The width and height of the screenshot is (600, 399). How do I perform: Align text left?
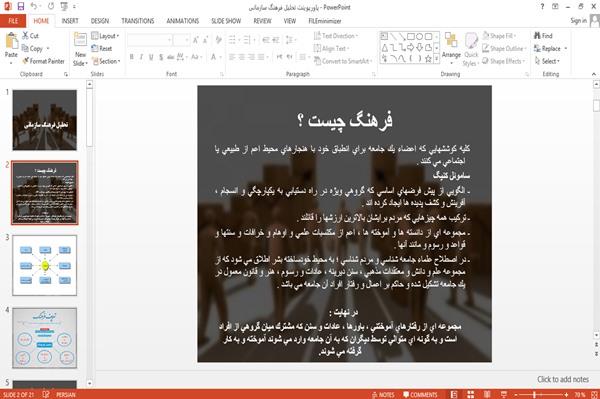(x=232, y=57)
